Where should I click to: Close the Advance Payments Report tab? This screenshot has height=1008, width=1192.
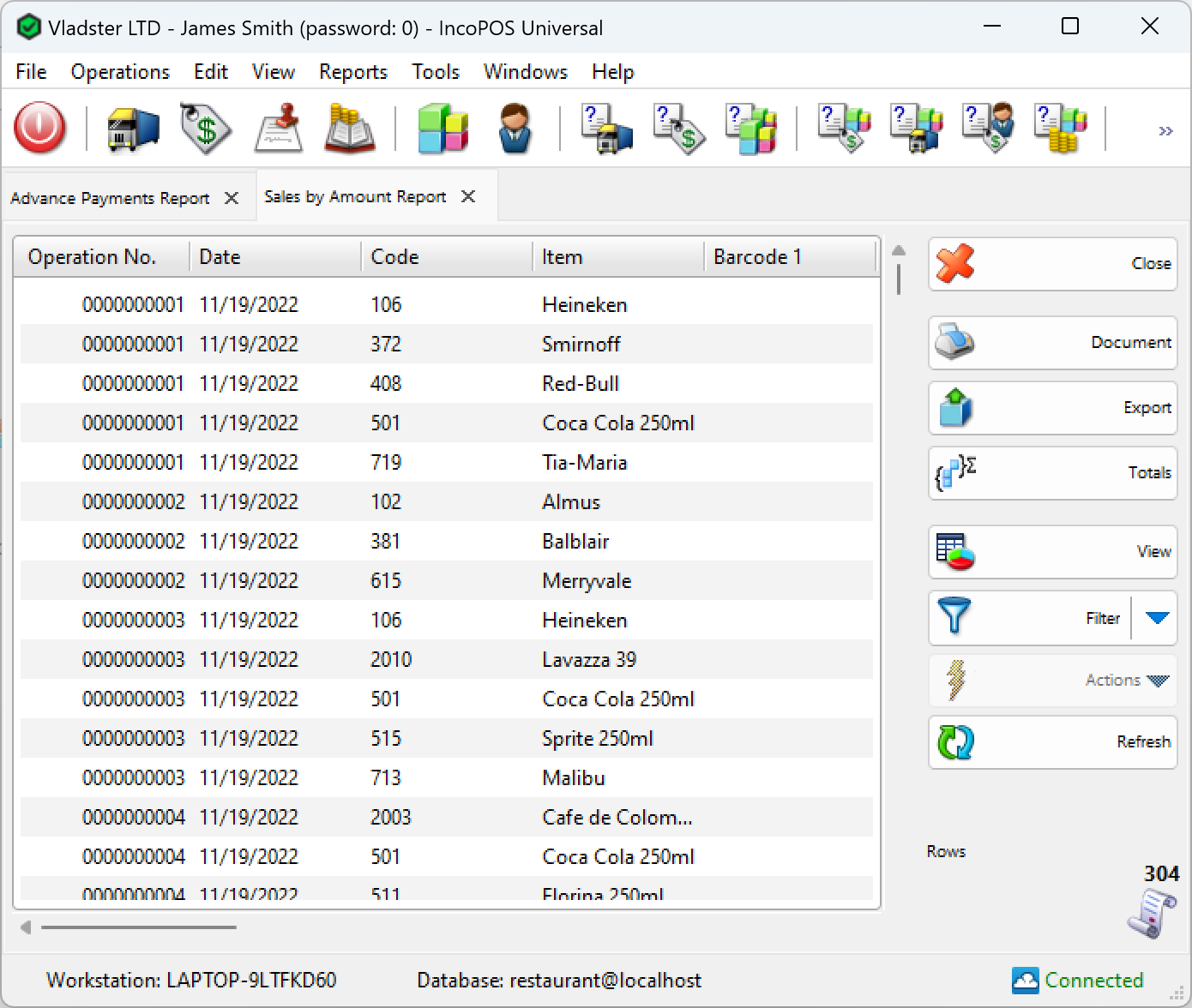point(232,198)
